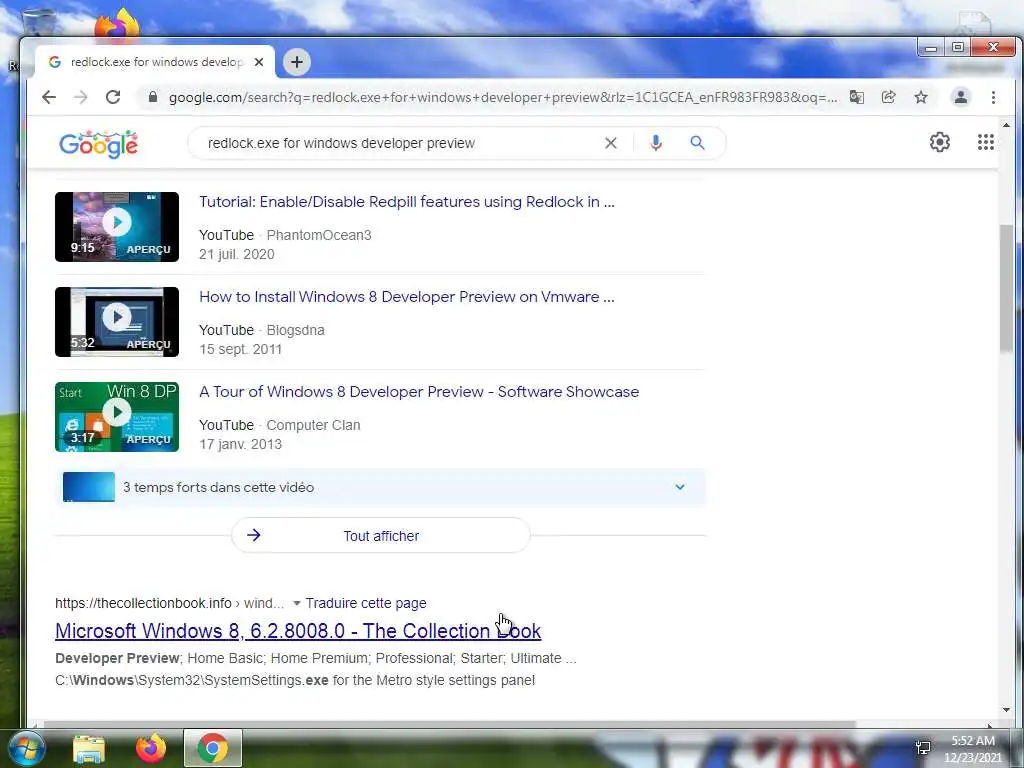Play the Vmware install video thumbnail
This screenshot has width=1024, height=768.
117,322
